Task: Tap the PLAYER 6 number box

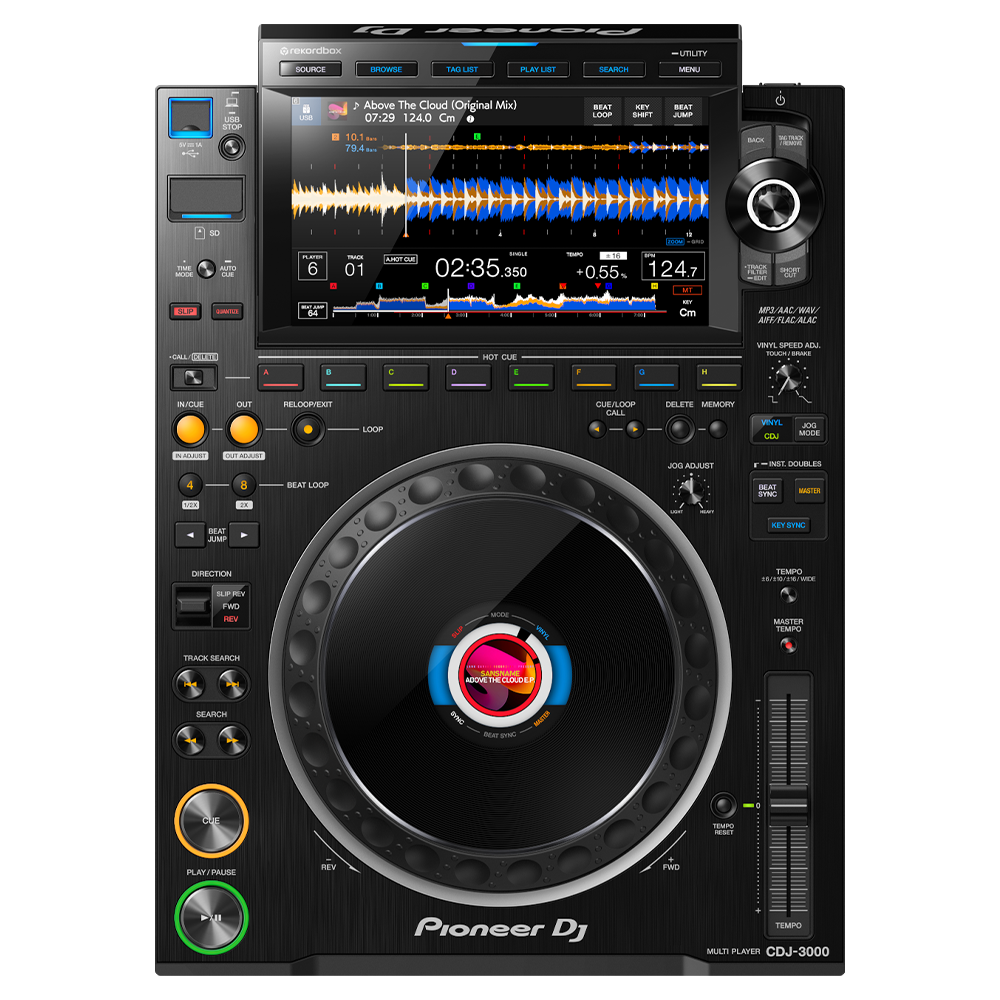Action: click(x=312, y=266)
